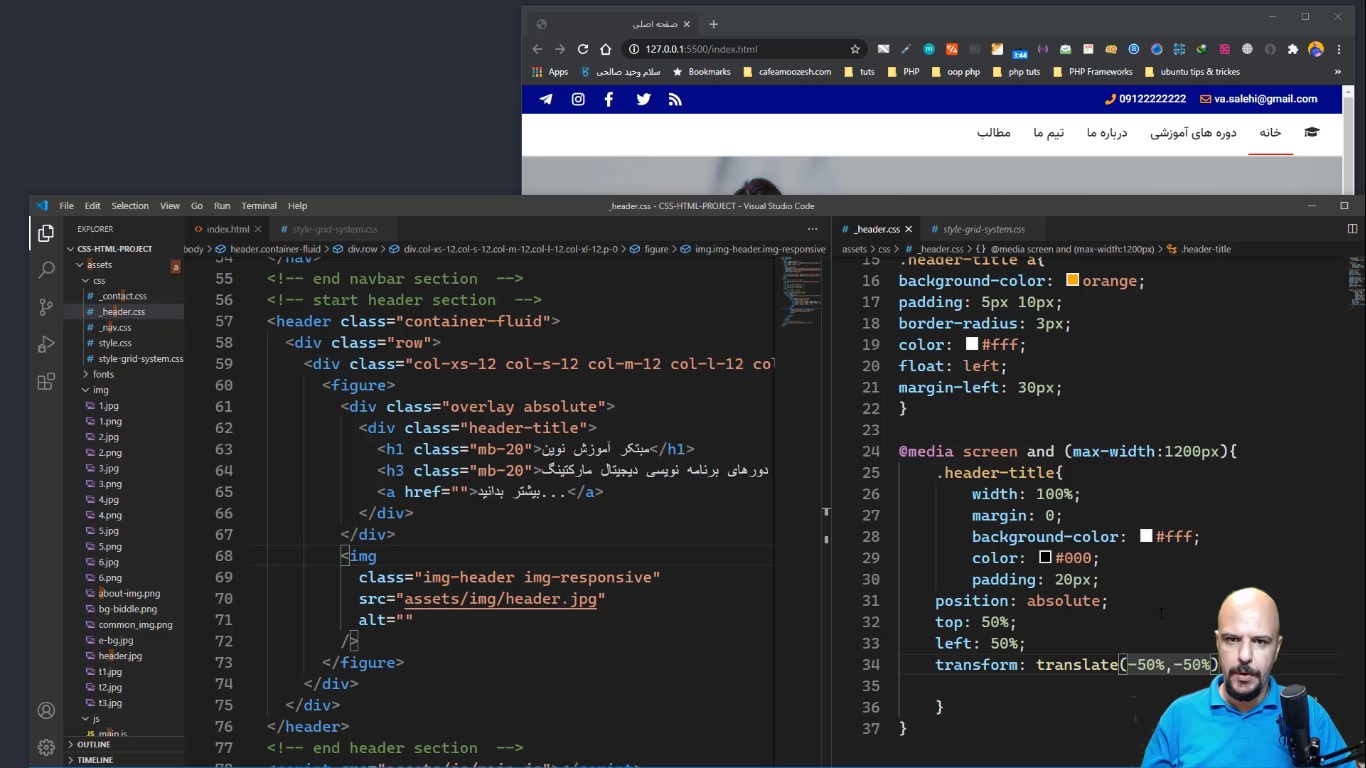Click the دوره های آموزشی nav link
Image resolution: width=1366 pixels, height=768 pixels.
click(x=1193, y=133)
